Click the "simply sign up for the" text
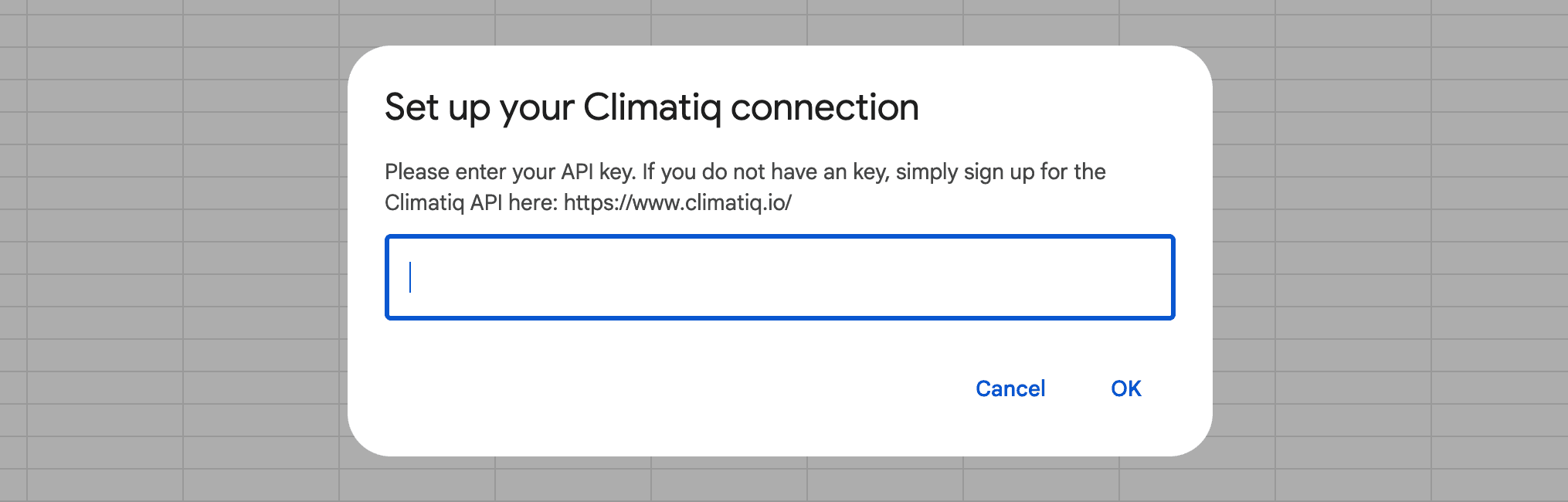Screen dimensions: 1568x502 tap(1000, 171)
